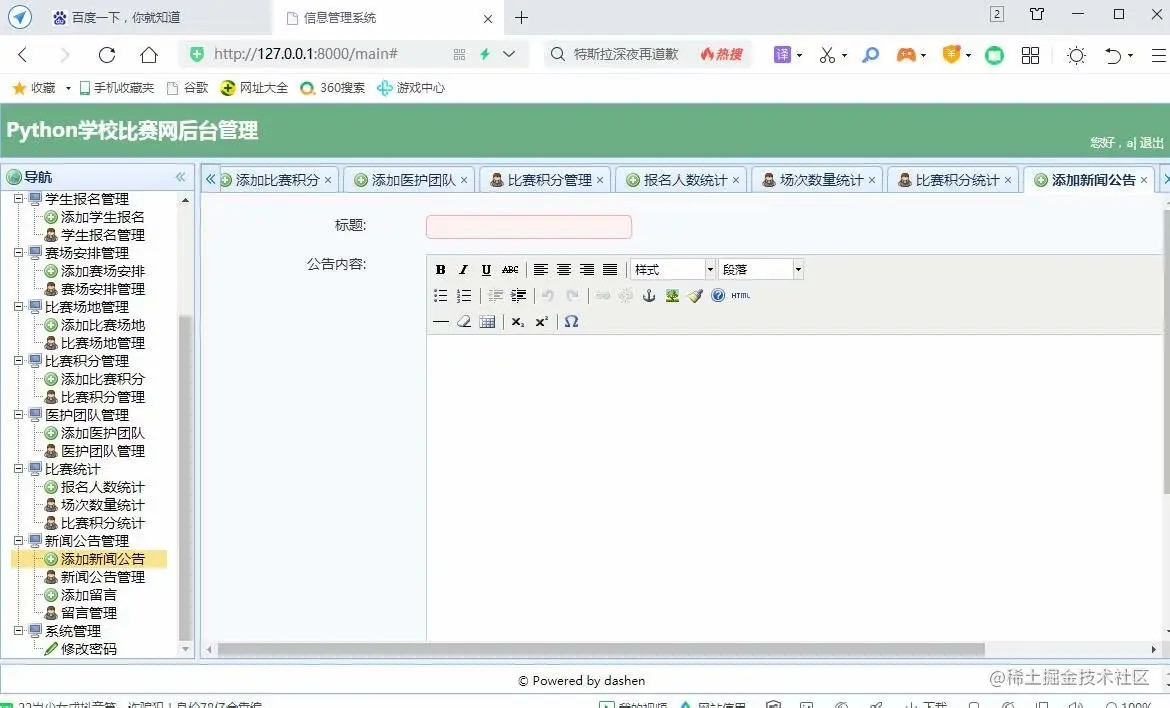Toggle bold formatting in the editor

coord(440,269)
